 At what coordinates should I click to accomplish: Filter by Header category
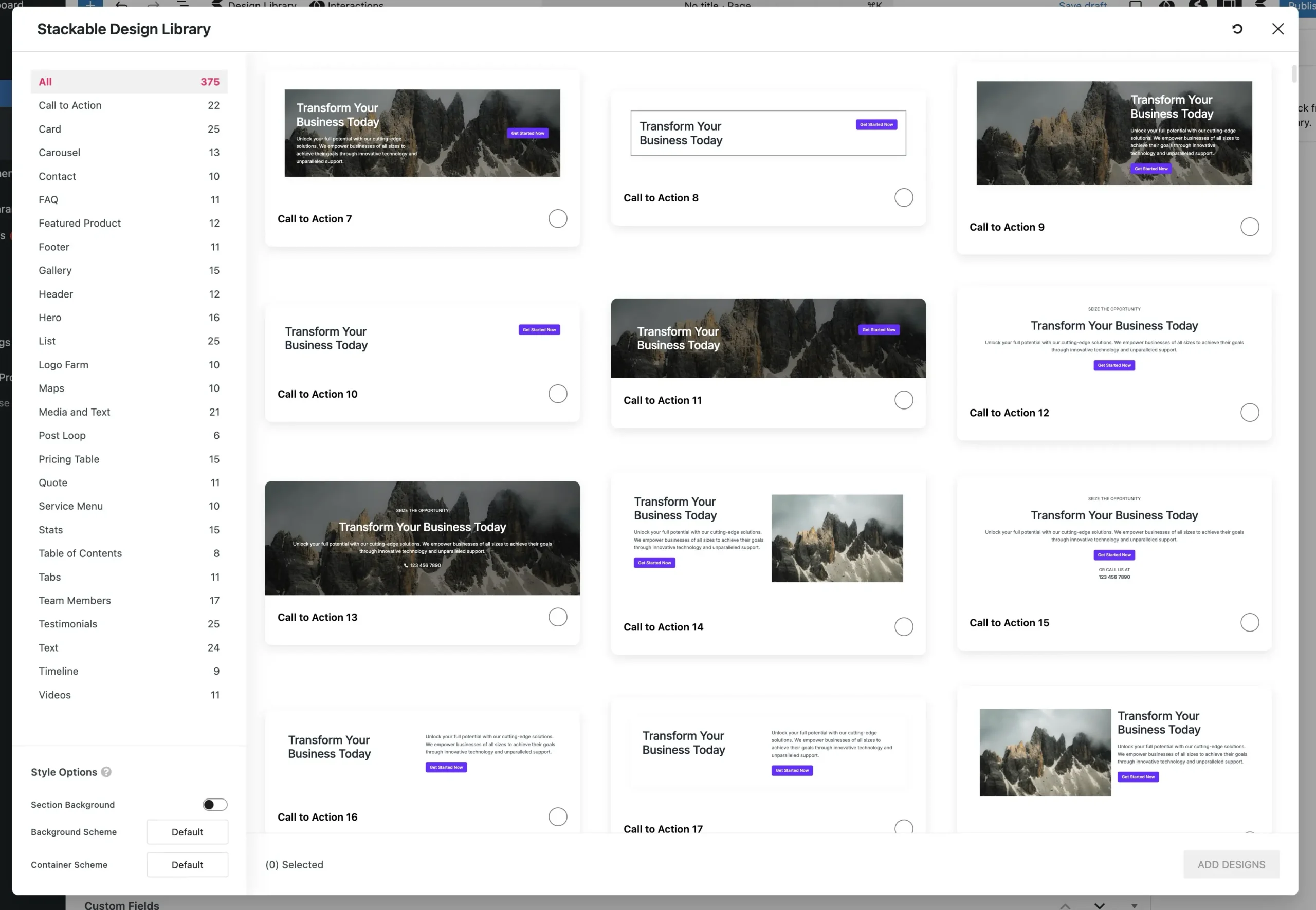click(x=129, y=294)
